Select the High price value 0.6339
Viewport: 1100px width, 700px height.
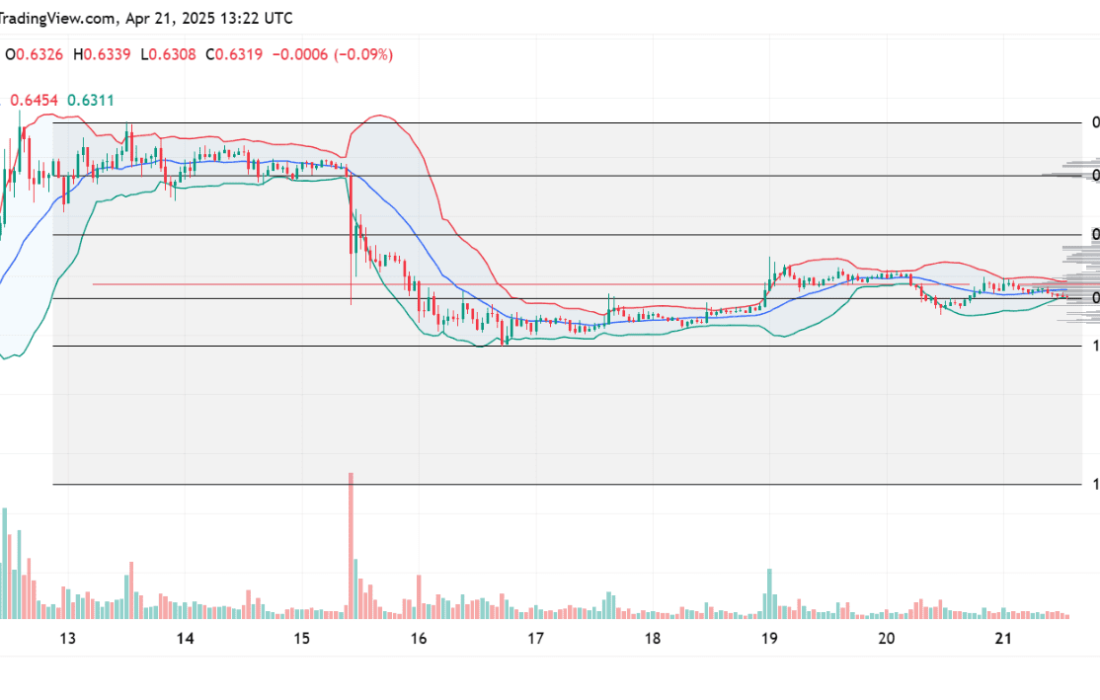click(x=107, y=54)
